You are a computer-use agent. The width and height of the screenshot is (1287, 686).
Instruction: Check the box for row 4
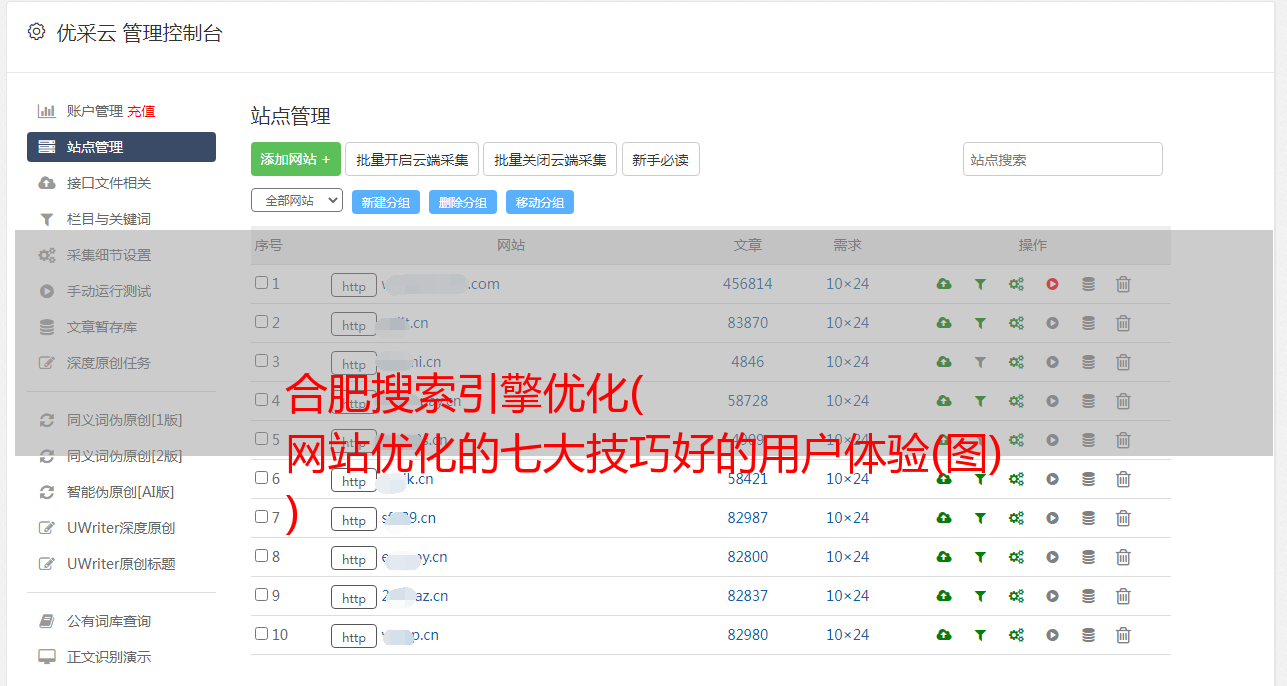coord(261,400)
